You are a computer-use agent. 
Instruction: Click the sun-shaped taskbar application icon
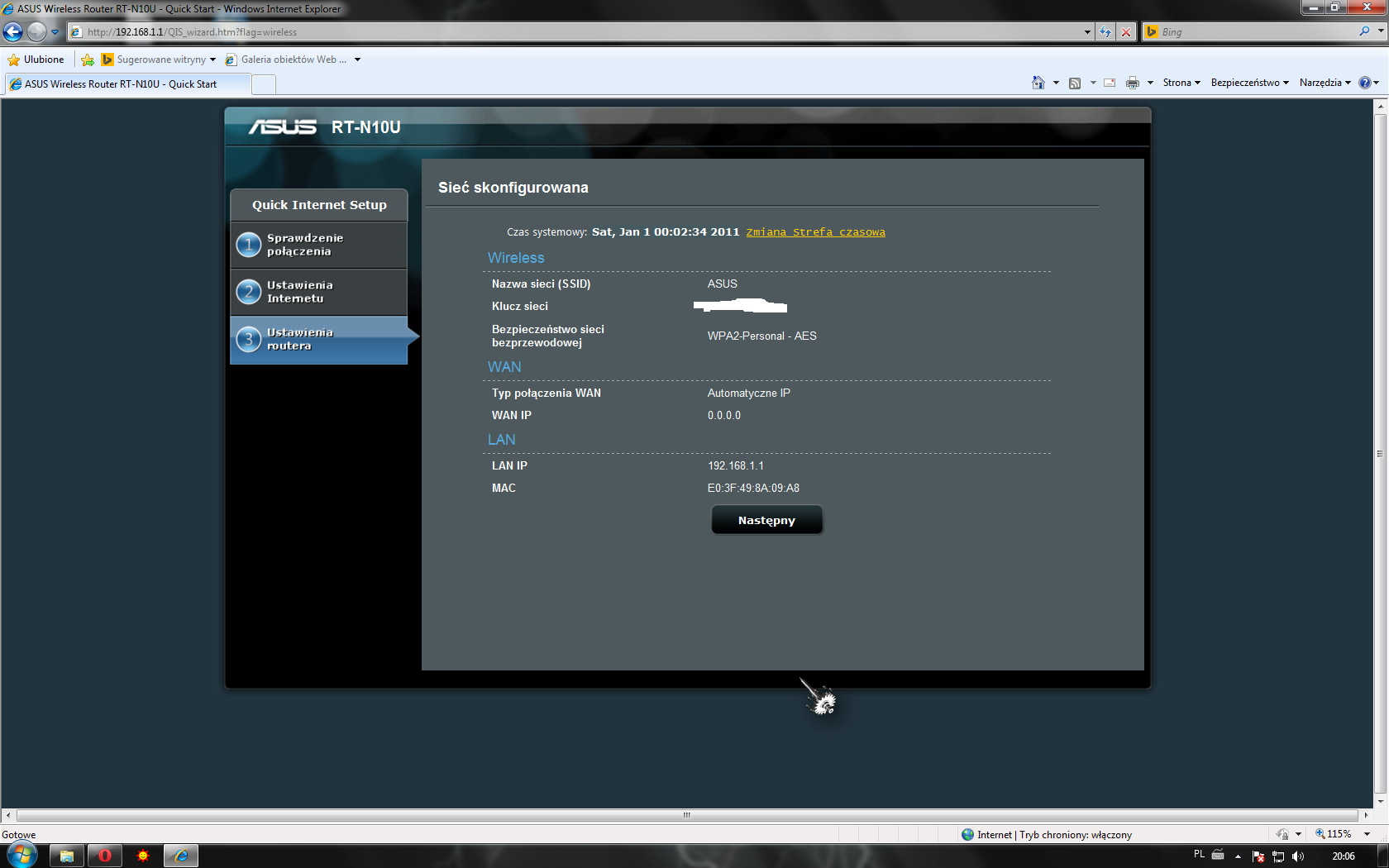(143, 856)
